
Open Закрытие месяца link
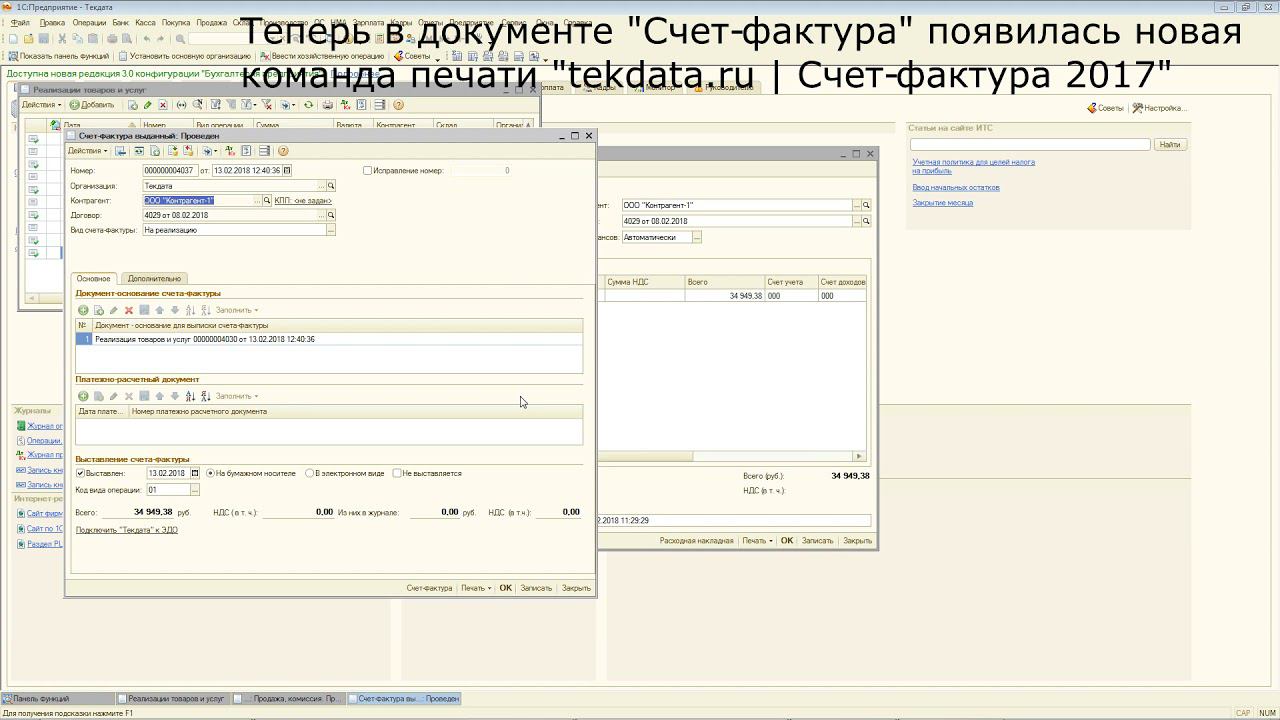[x=942, y=203]
